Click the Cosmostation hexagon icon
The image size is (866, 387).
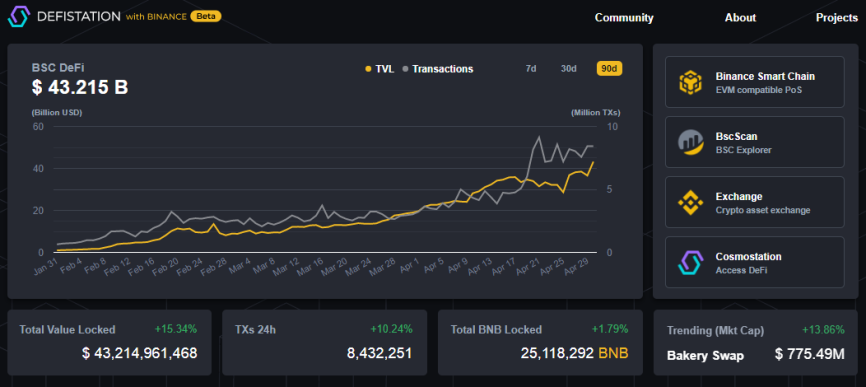[x=690, y=262]
